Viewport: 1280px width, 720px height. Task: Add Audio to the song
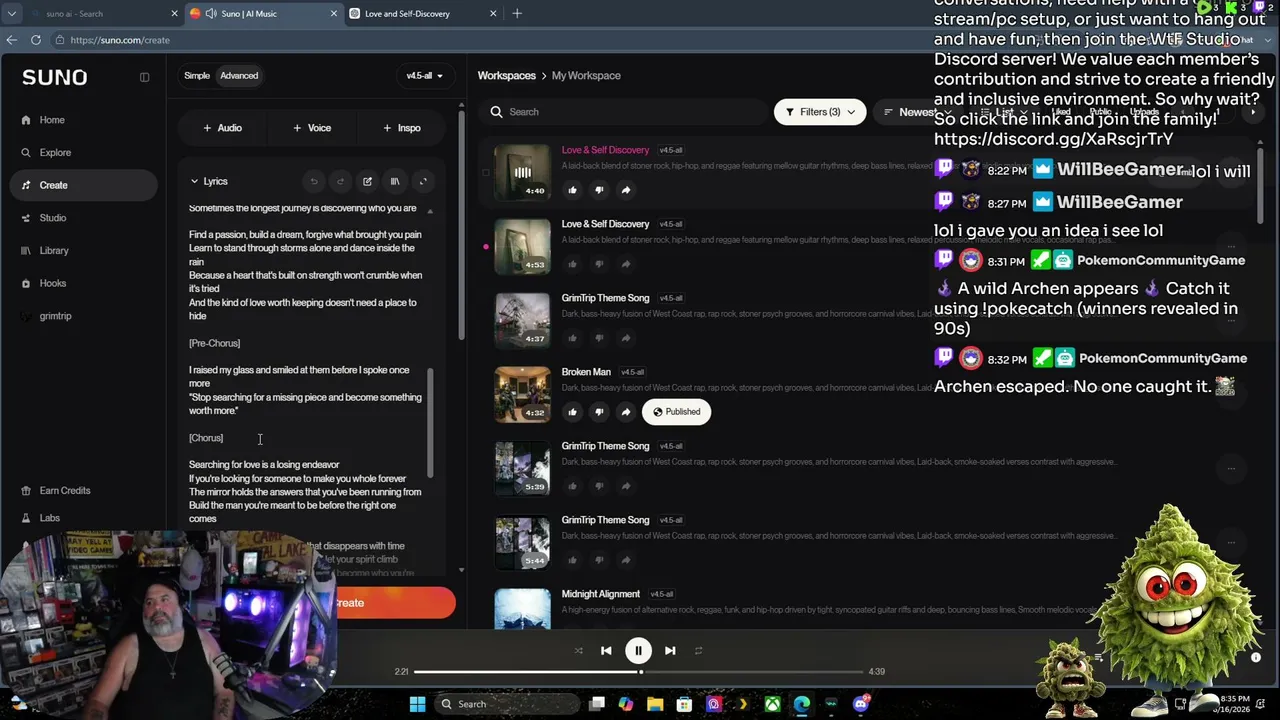click(222, 128)
